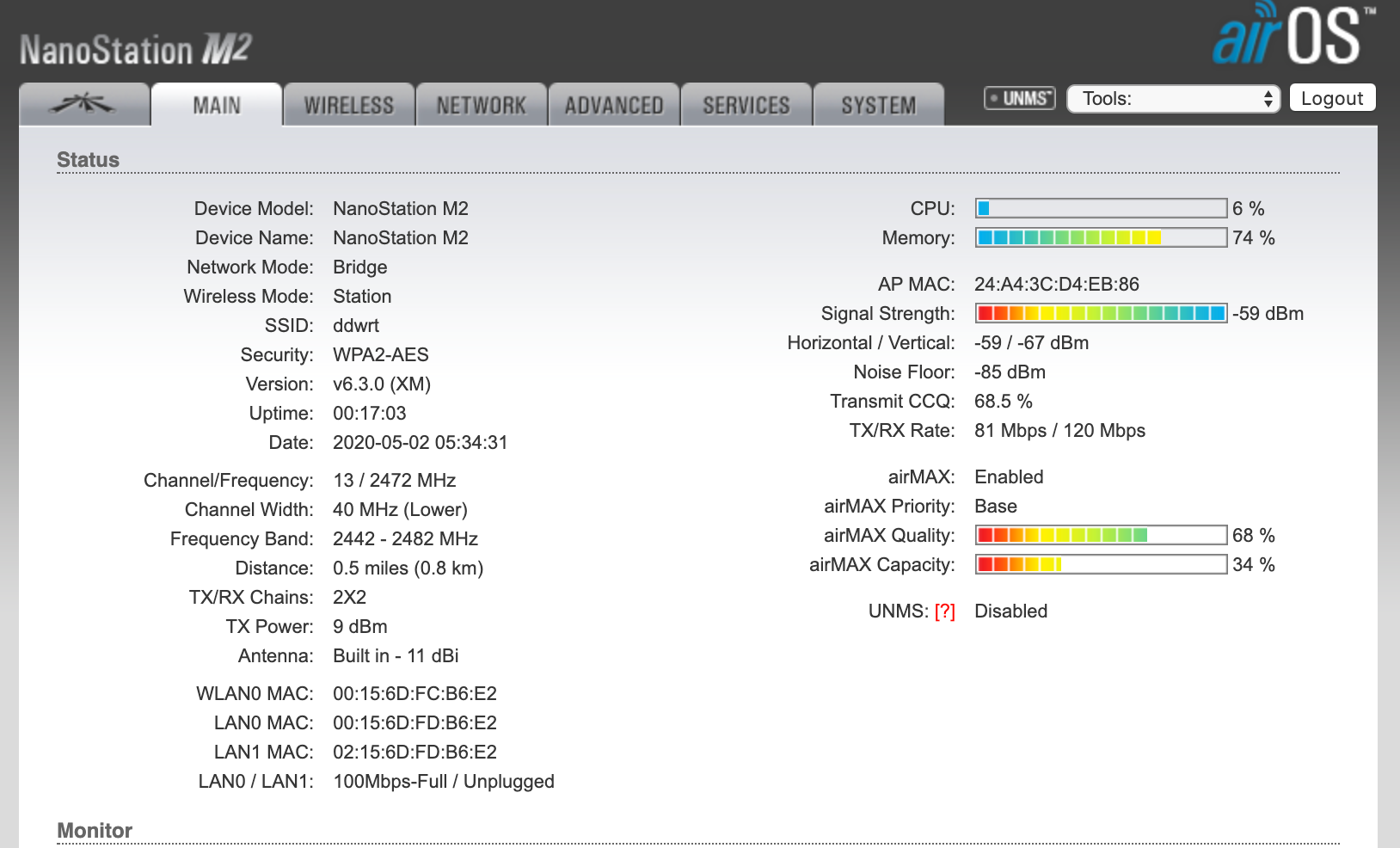Switch to the MAIN tab
The height and width of the screenshot is (848, 1400).
[217, 106]
